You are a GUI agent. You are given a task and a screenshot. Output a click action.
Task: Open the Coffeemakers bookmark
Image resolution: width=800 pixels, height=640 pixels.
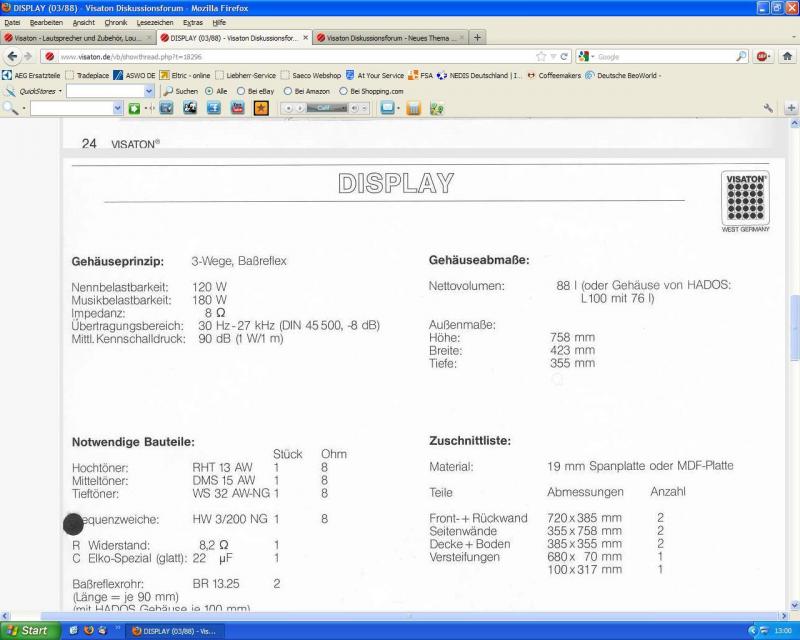(554, 76)
